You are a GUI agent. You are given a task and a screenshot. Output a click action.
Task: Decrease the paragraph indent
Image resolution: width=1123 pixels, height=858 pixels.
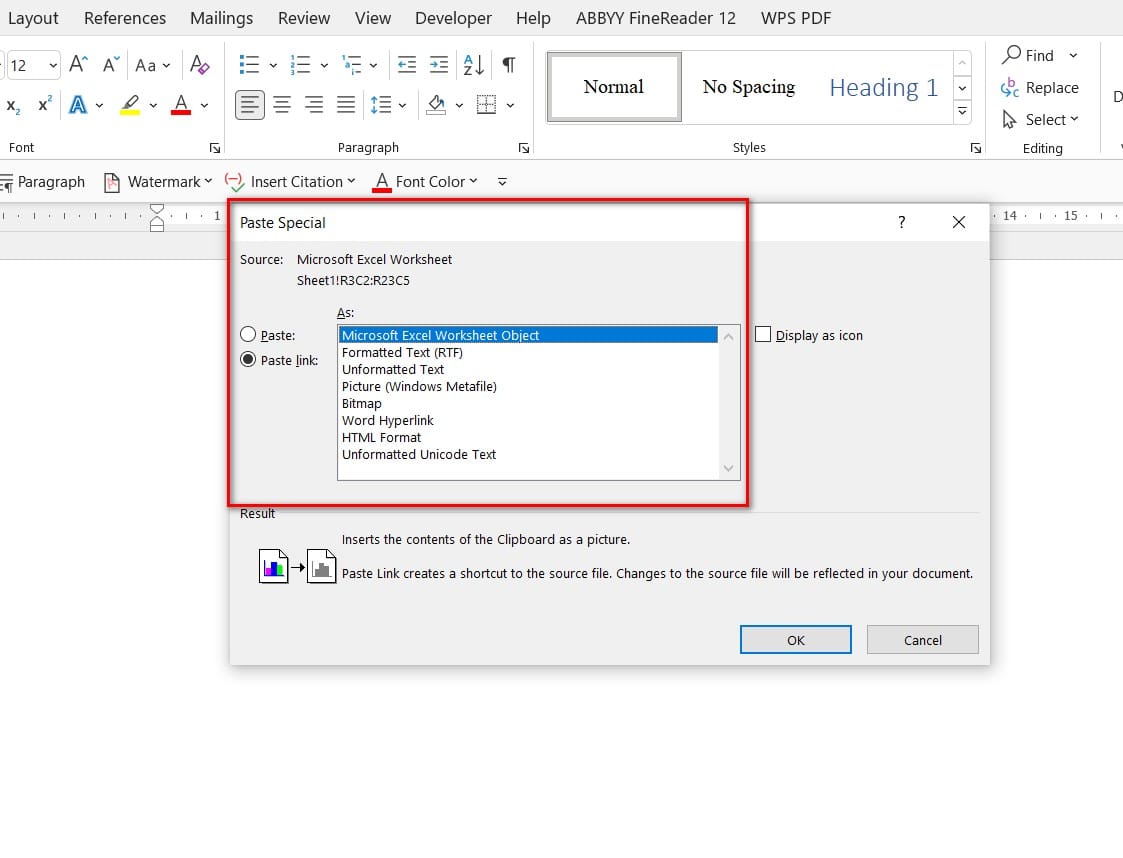pyautogui.click(x=407, y=64)
